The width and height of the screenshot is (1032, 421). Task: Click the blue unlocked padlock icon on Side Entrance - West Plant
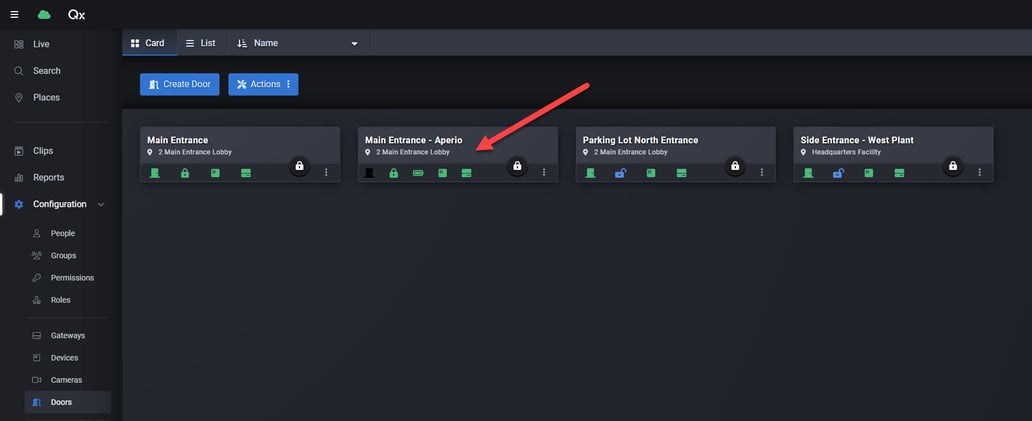coord(838,173)
